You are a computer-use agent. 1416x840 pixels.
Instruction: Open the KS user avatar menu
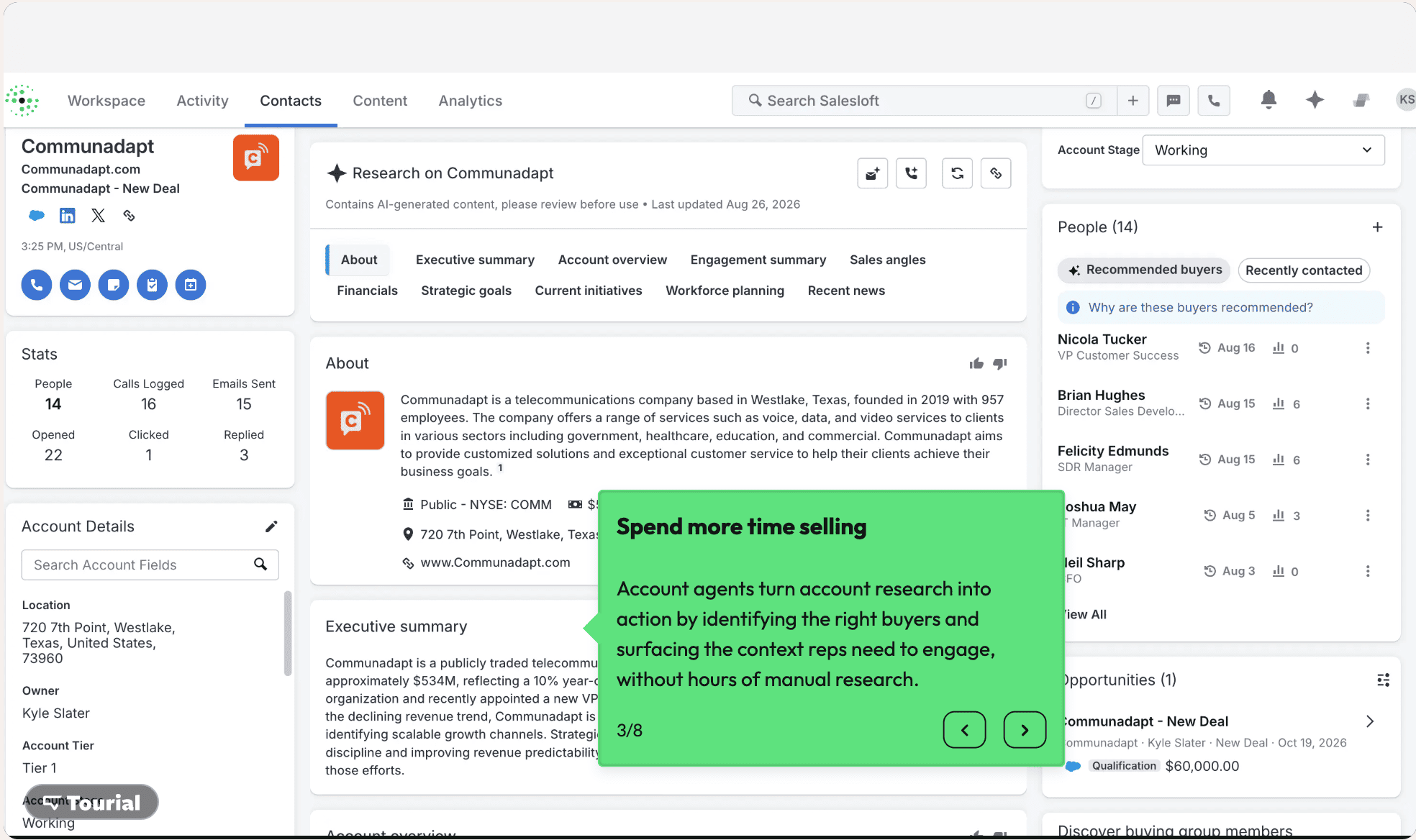[x=1405, y=100]
